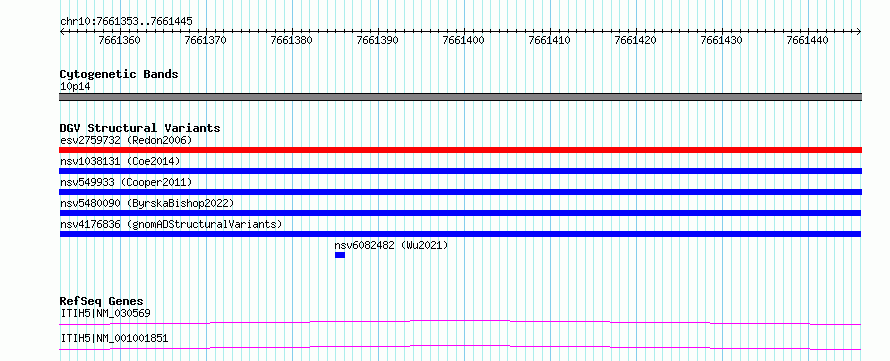Select the RefSeq Genes track title
This screenshot has height=361, width=890.
(102, 301)
